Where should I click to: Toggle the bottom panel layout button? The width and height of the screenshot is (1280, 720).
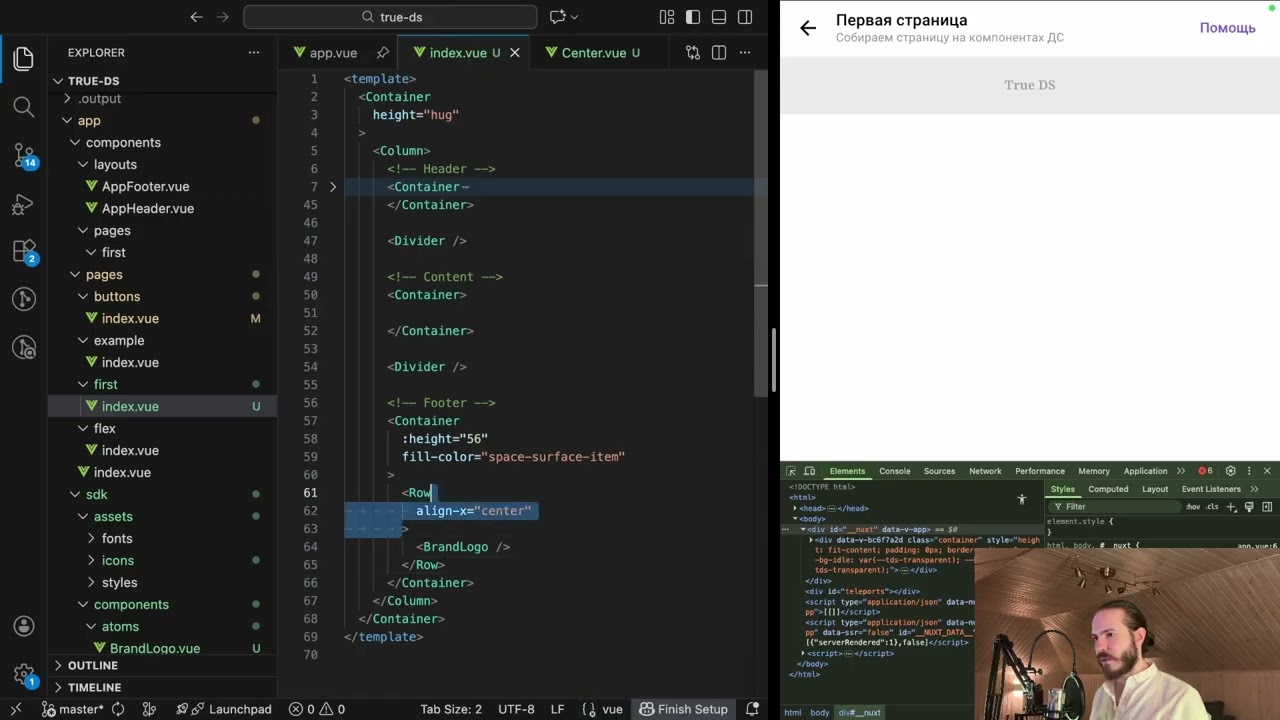719,17
